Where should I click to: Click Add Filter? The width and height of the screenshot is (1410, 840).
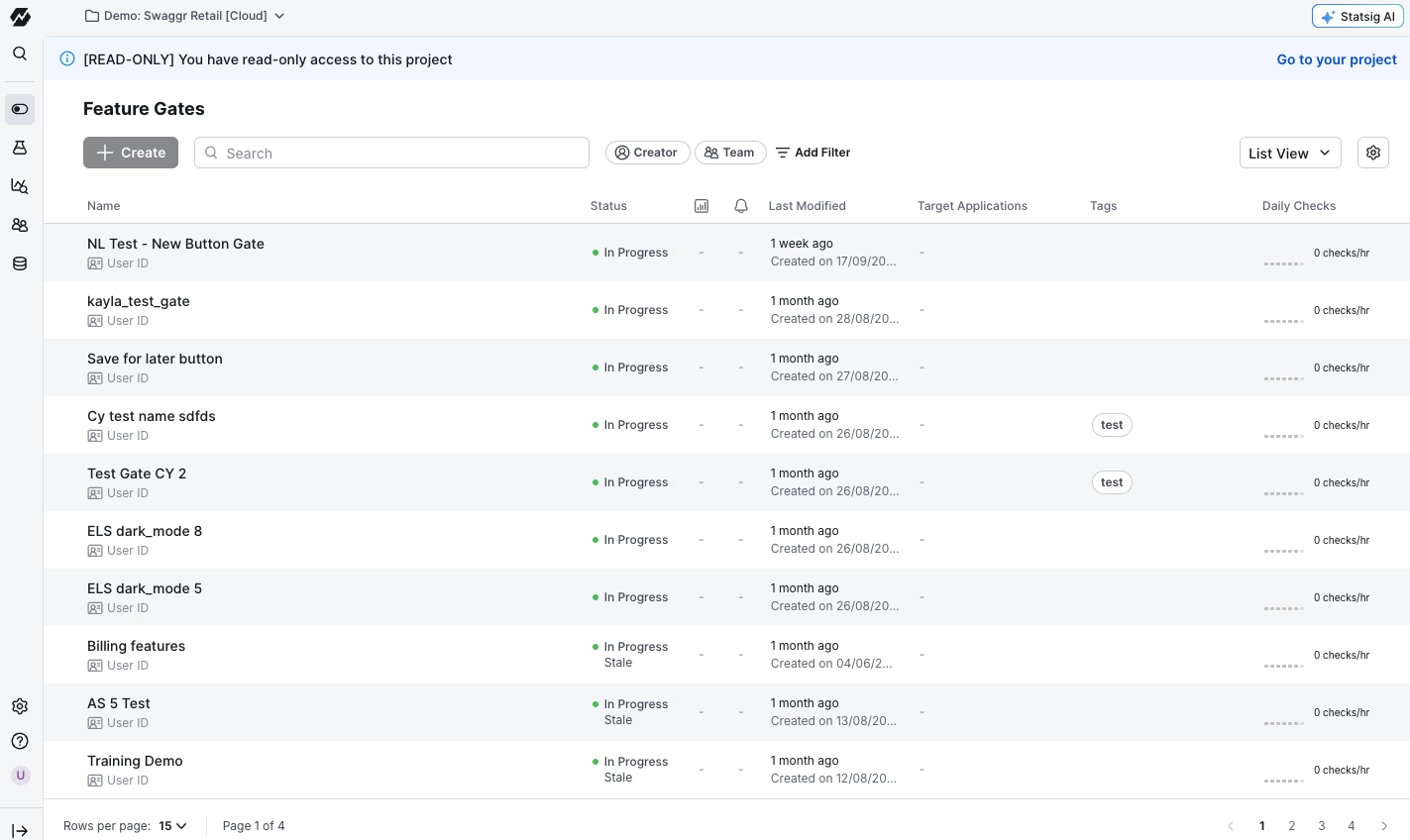point(813,153)
